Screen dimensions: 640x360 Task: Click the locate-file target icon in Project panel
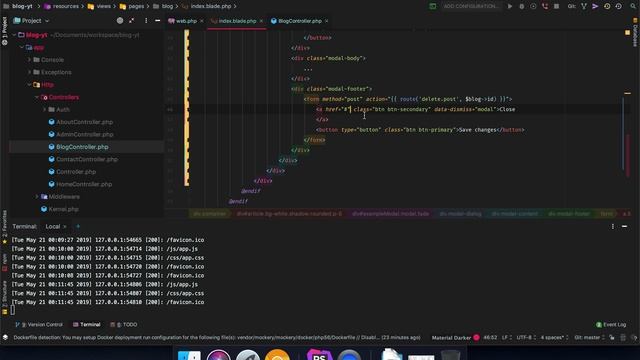pos(120,20)
